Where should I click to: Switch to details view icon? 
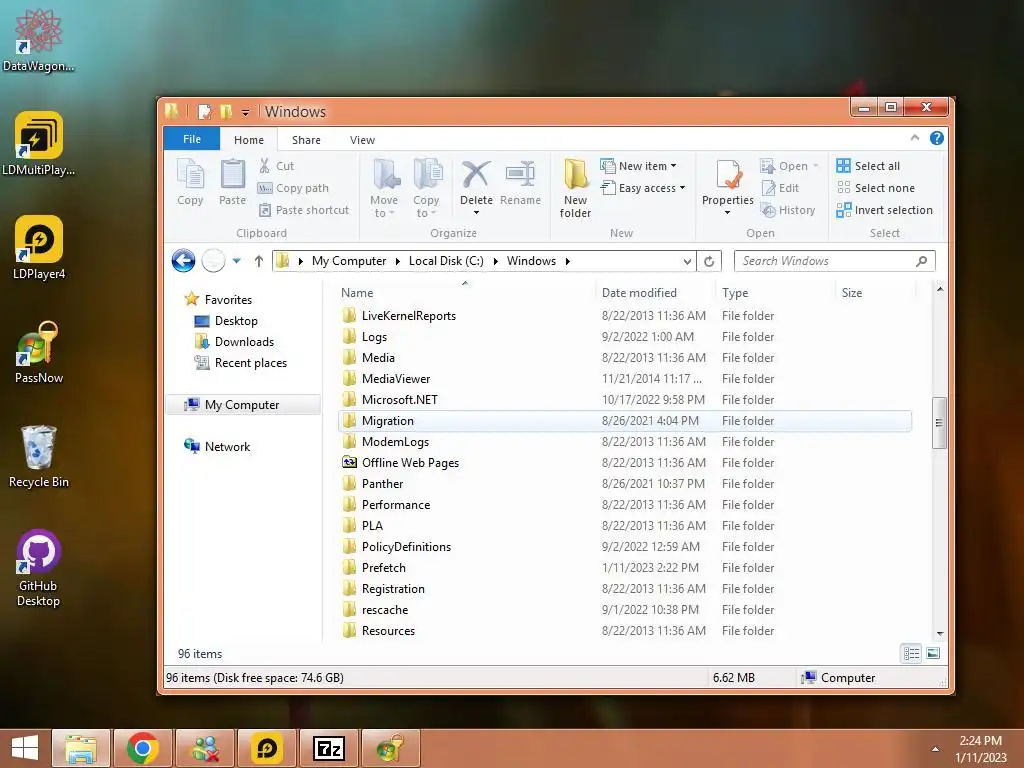click(x=912, y=653)
